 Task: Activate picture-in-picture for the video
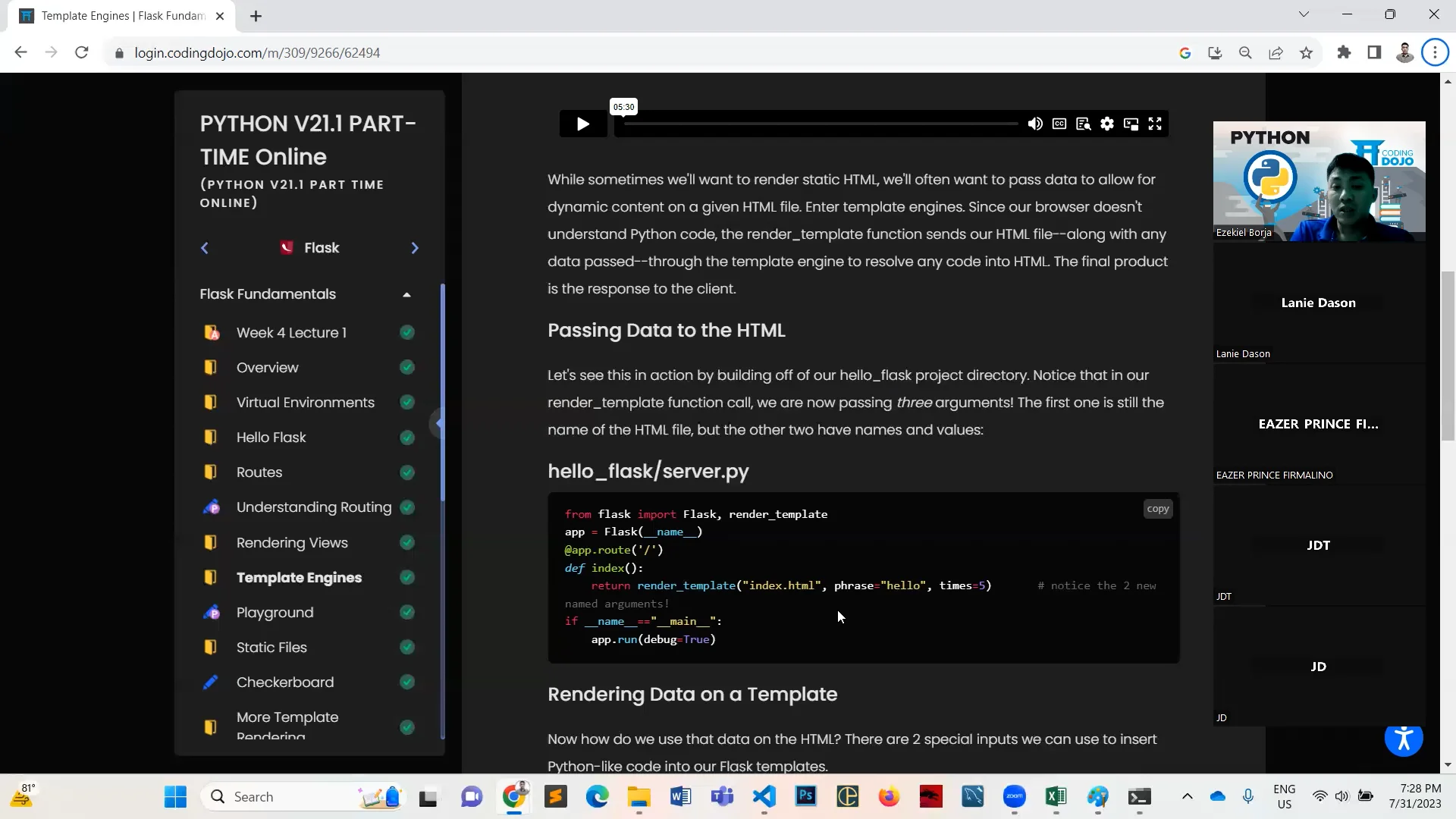click(1131, 124)
